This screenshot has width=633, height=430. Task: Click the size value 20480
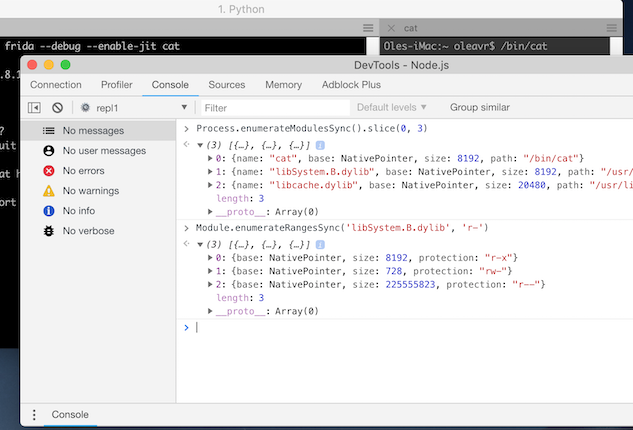(x=532, y=185)
